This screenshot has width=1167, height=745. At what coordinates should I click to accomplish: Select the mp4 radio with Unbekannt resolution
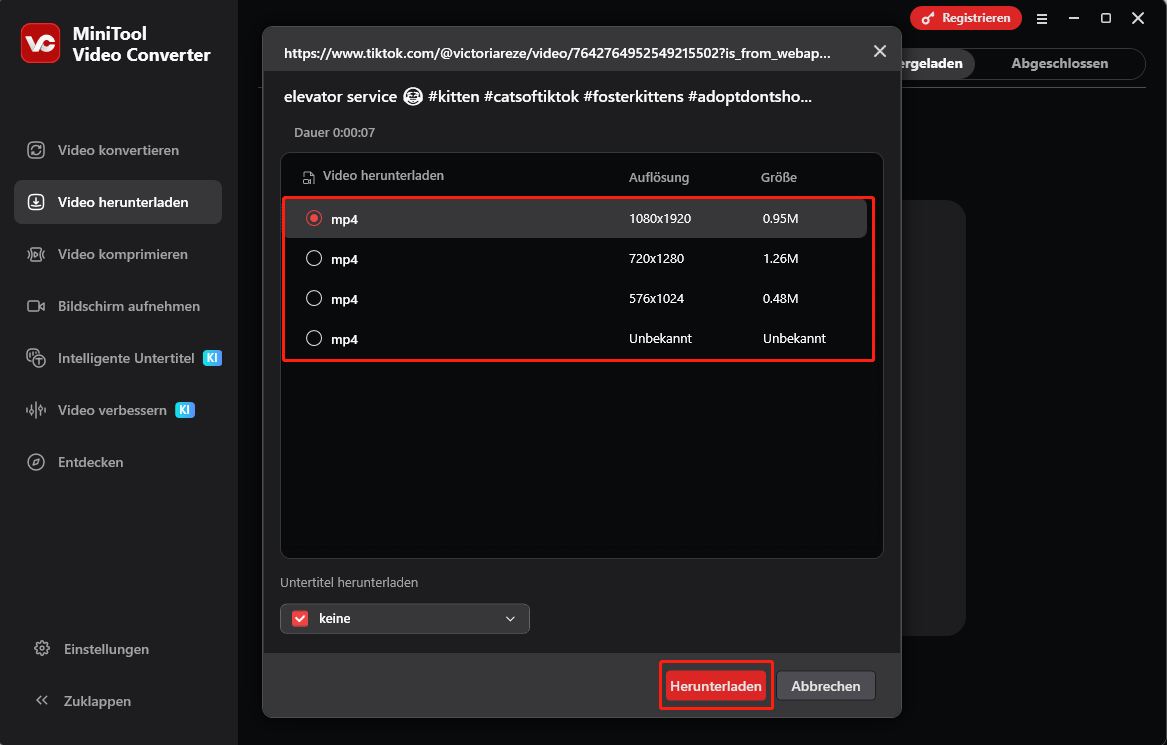pyautogui.click(x=314, y=339)
